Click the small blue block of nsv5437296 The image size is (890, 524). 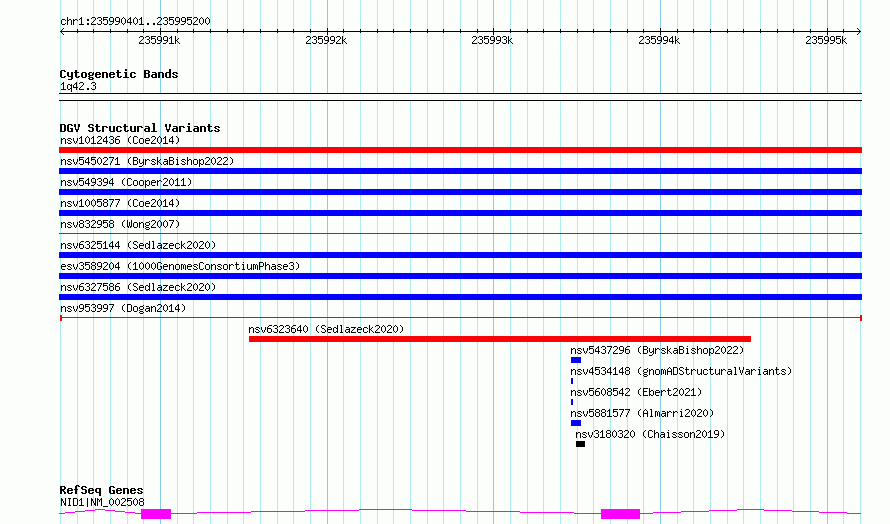click(x=576, y=360)
